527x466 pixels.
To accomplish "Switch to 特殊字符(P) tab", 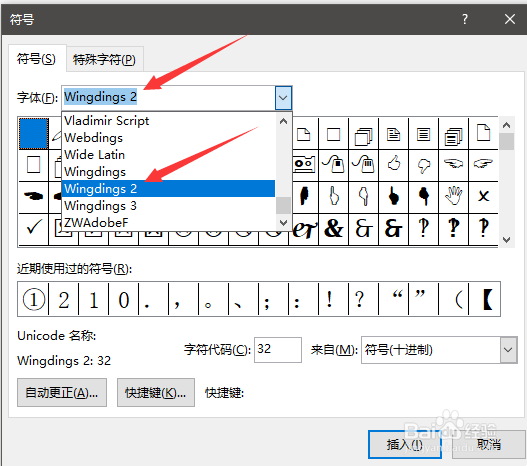I will pyautogui.click(x=105, y=60).
